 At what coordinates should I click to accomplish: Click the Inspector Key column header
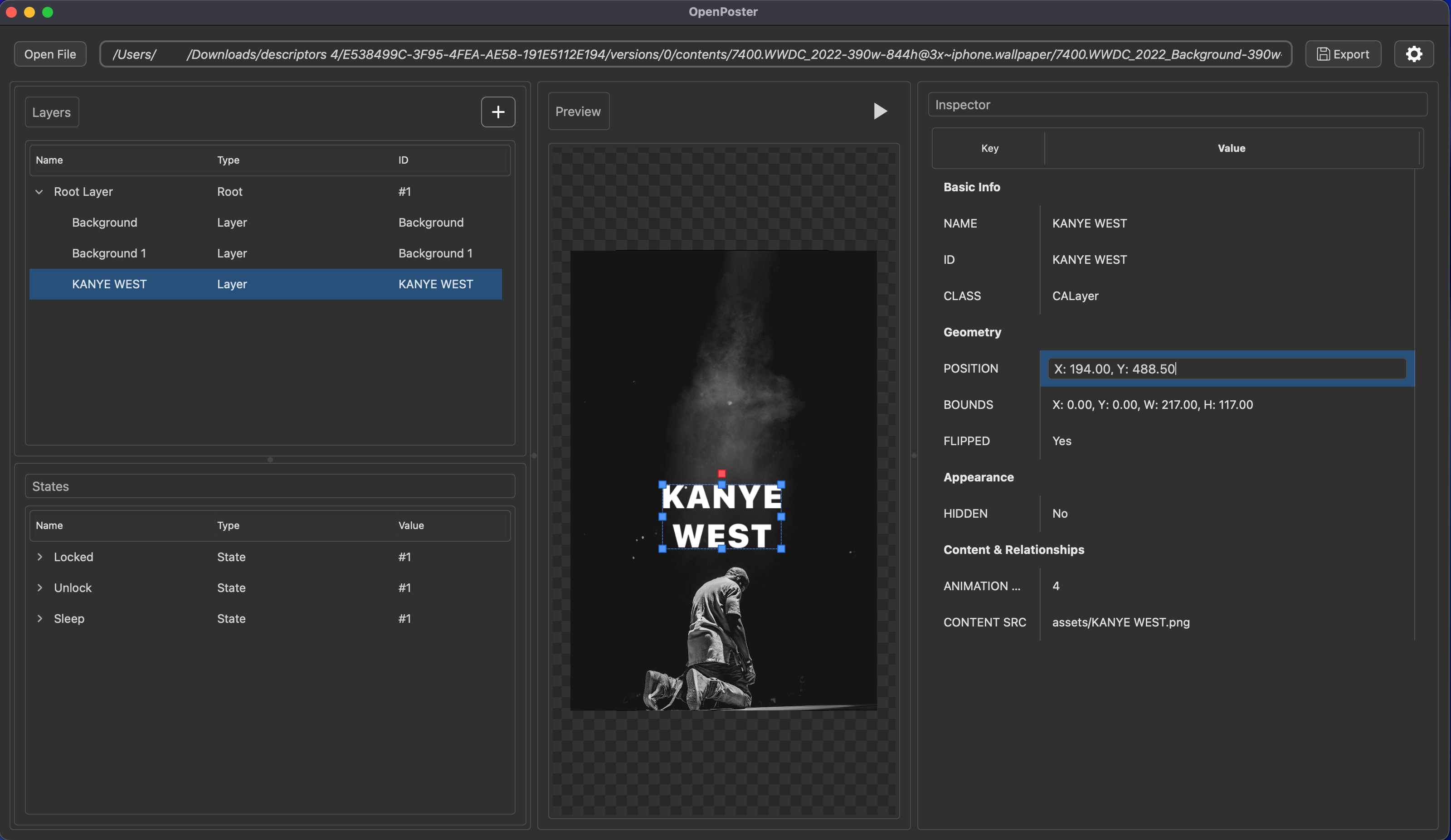pyautogui.click(x=990, y=149)
